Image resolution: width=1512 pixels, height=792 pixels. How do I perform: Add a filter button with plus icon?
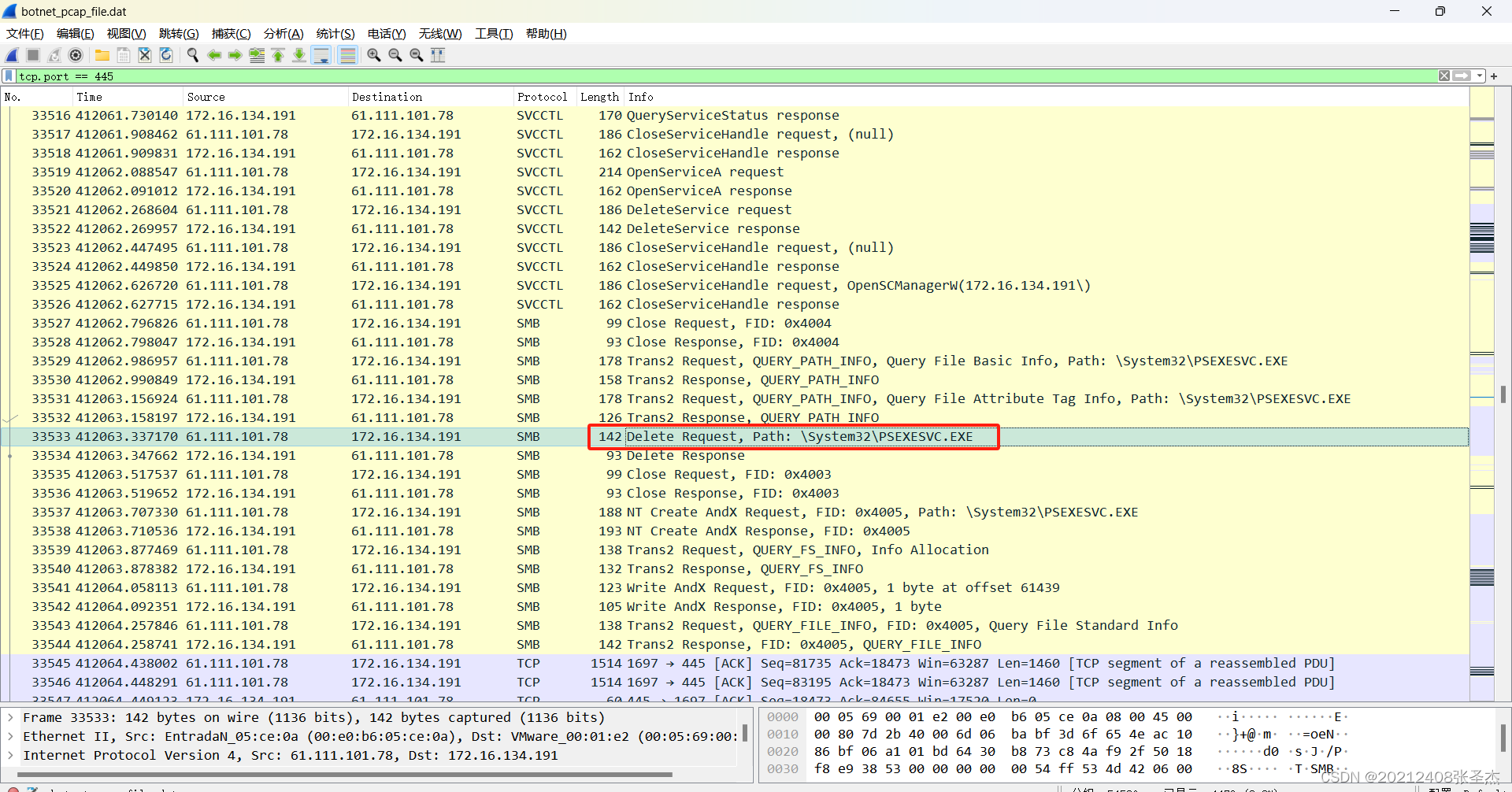pos(1494,76)
